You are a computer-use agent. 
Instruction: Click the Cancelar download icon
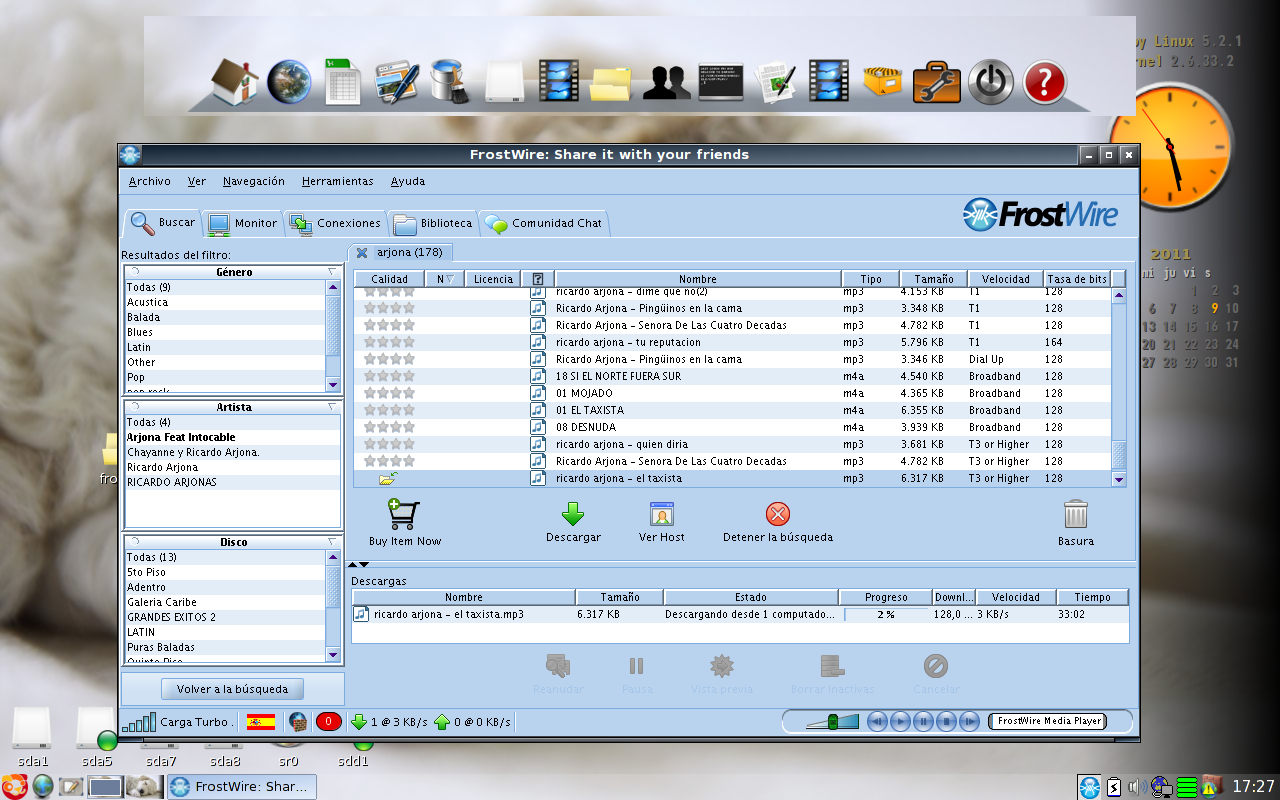click(x=936, y=666)
